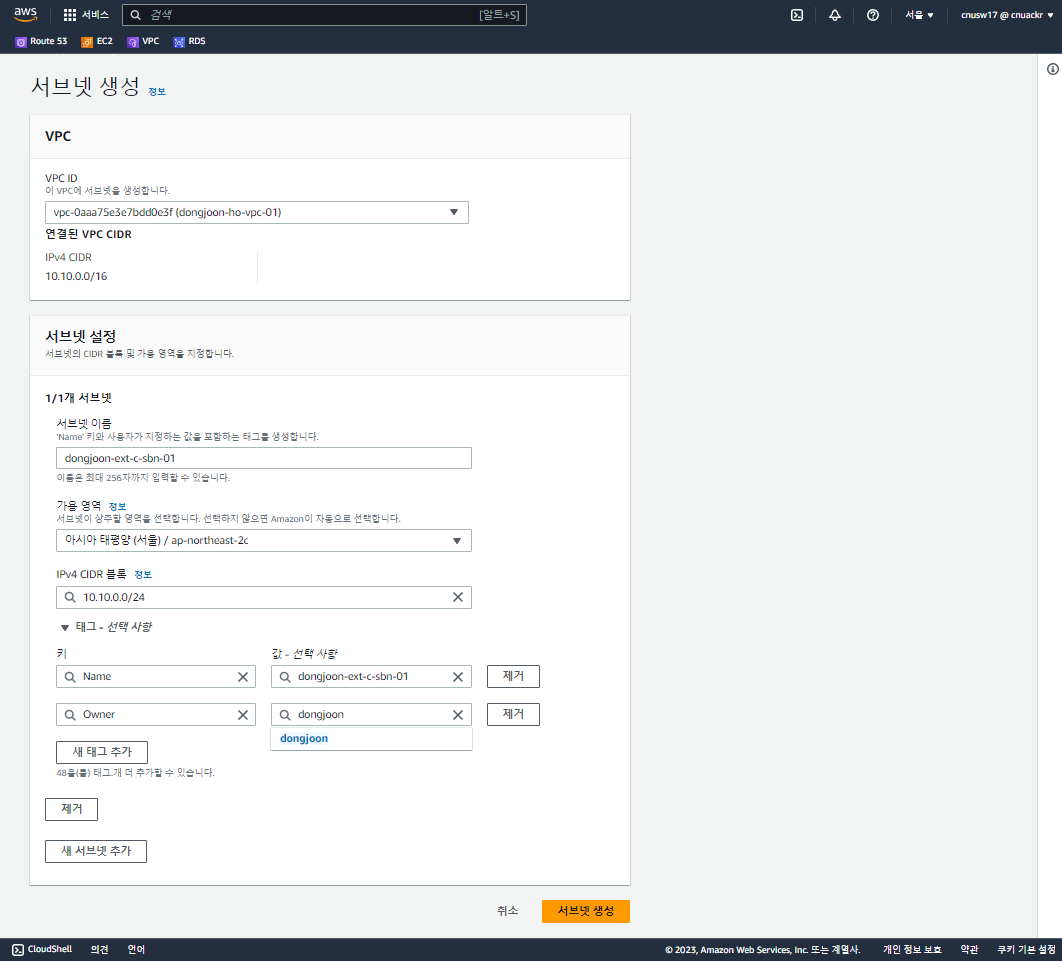Image resolution: width=1062 pixels, height=962 pixels.
Task: Open the 가용 영역 availability zone dropdown
Action: click(263, 541)
